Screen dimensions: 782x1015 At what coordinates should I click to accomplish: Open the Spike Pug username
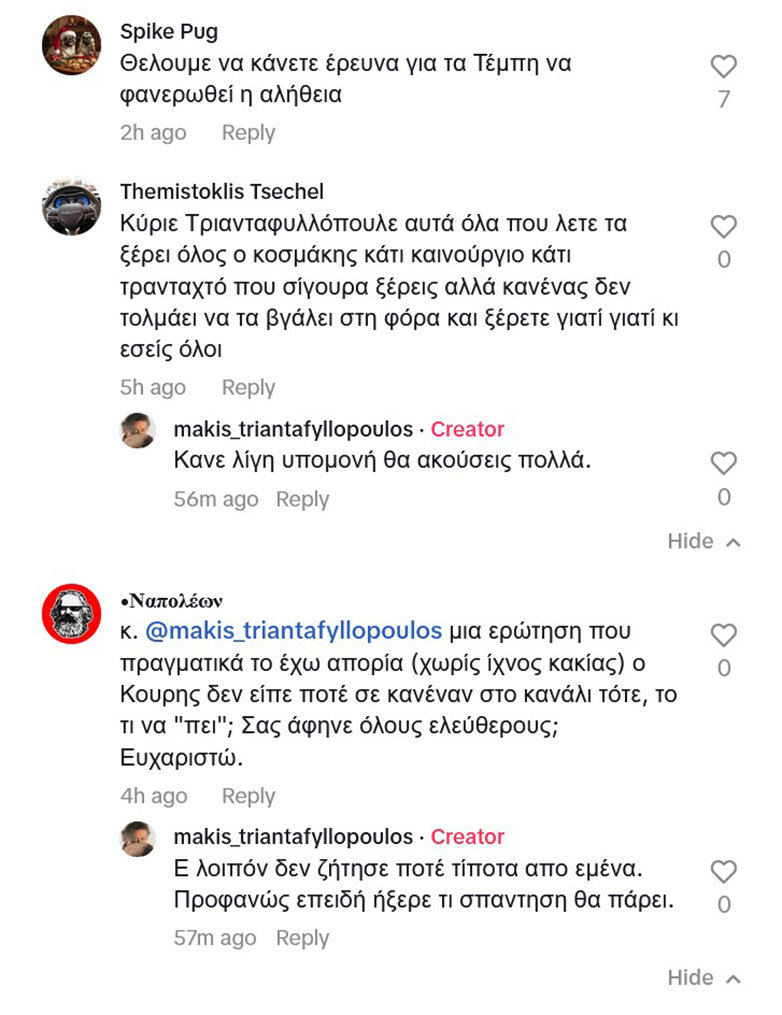(x=169, y=31)
